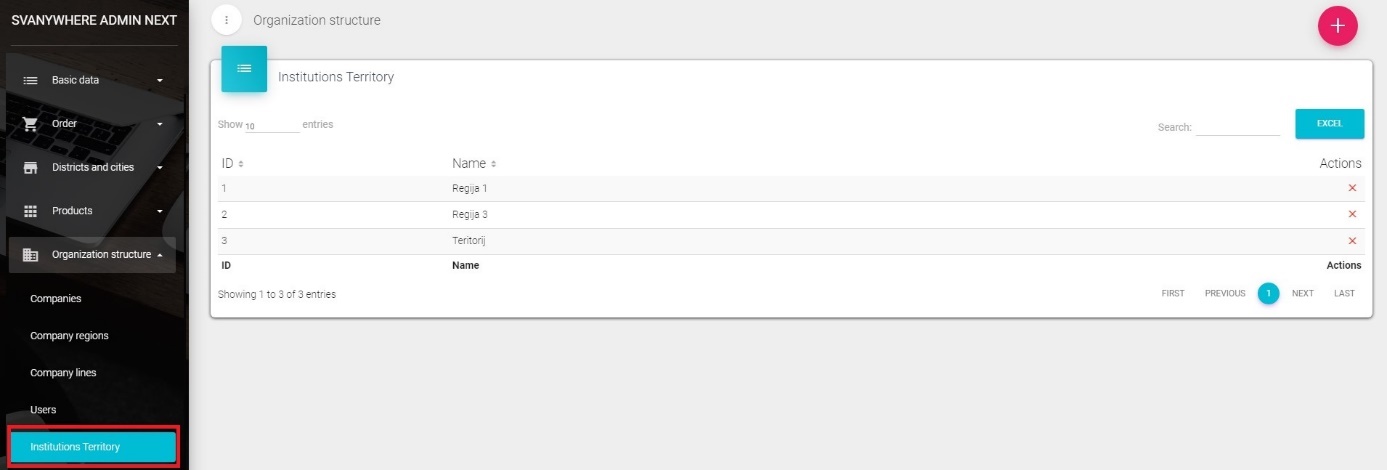Export table with the Excel button
The height and width of the screenshot is (470, 1387).
(1329, 124)
